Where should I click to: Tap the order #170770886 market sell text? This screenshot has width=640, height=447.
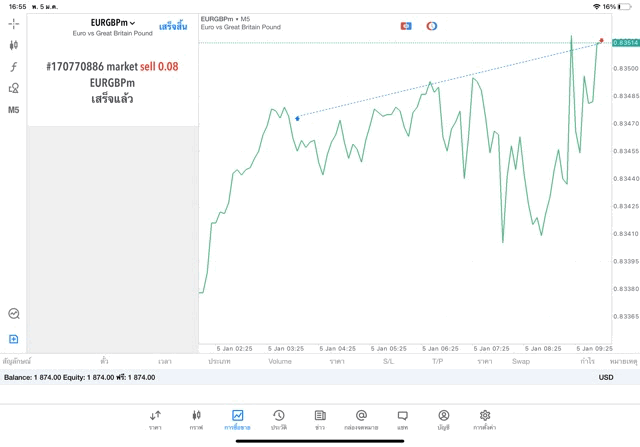[112, 67]
